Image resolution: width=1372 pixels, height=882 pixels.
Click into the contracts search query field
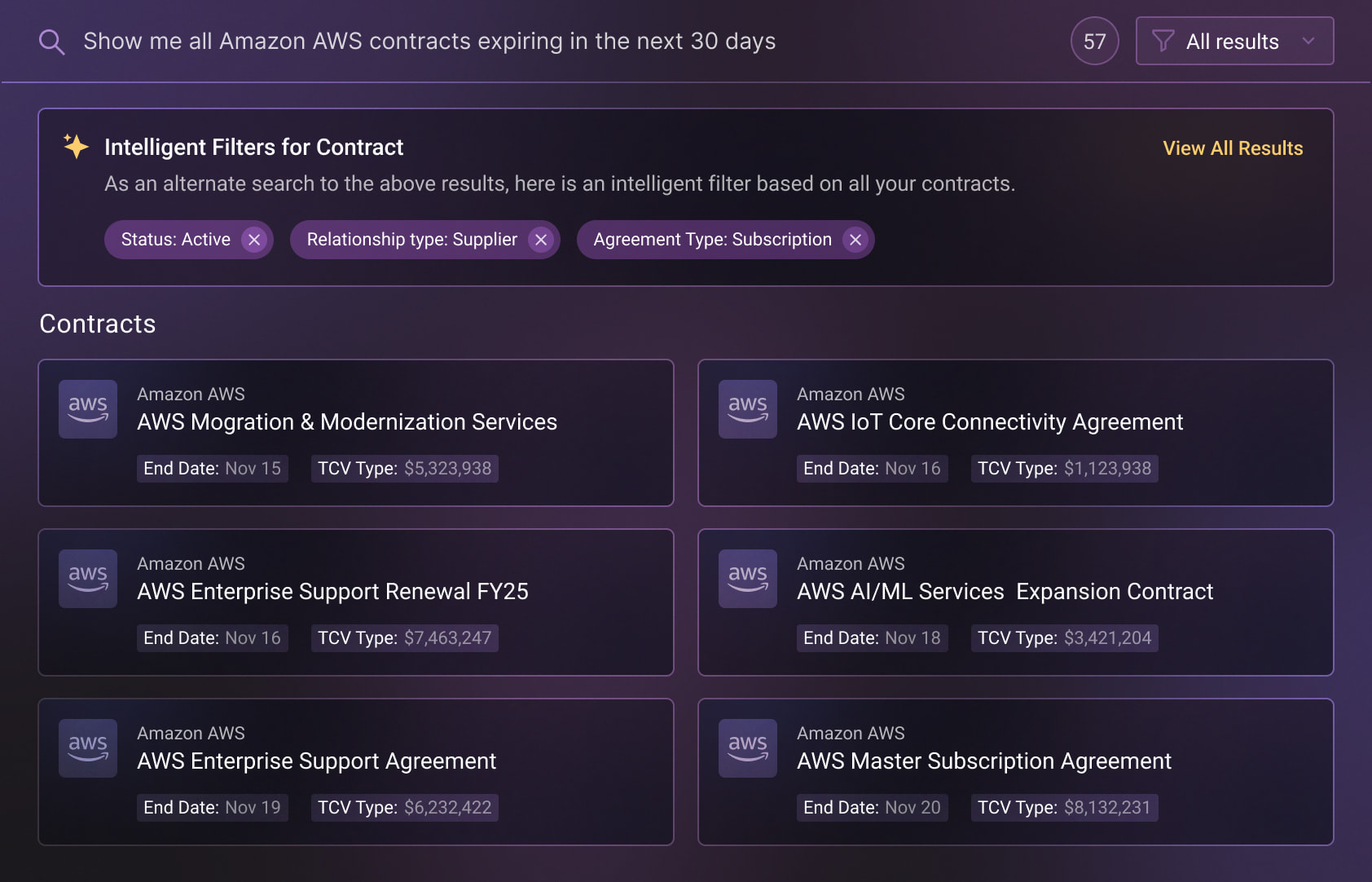(x=429, y=42)
